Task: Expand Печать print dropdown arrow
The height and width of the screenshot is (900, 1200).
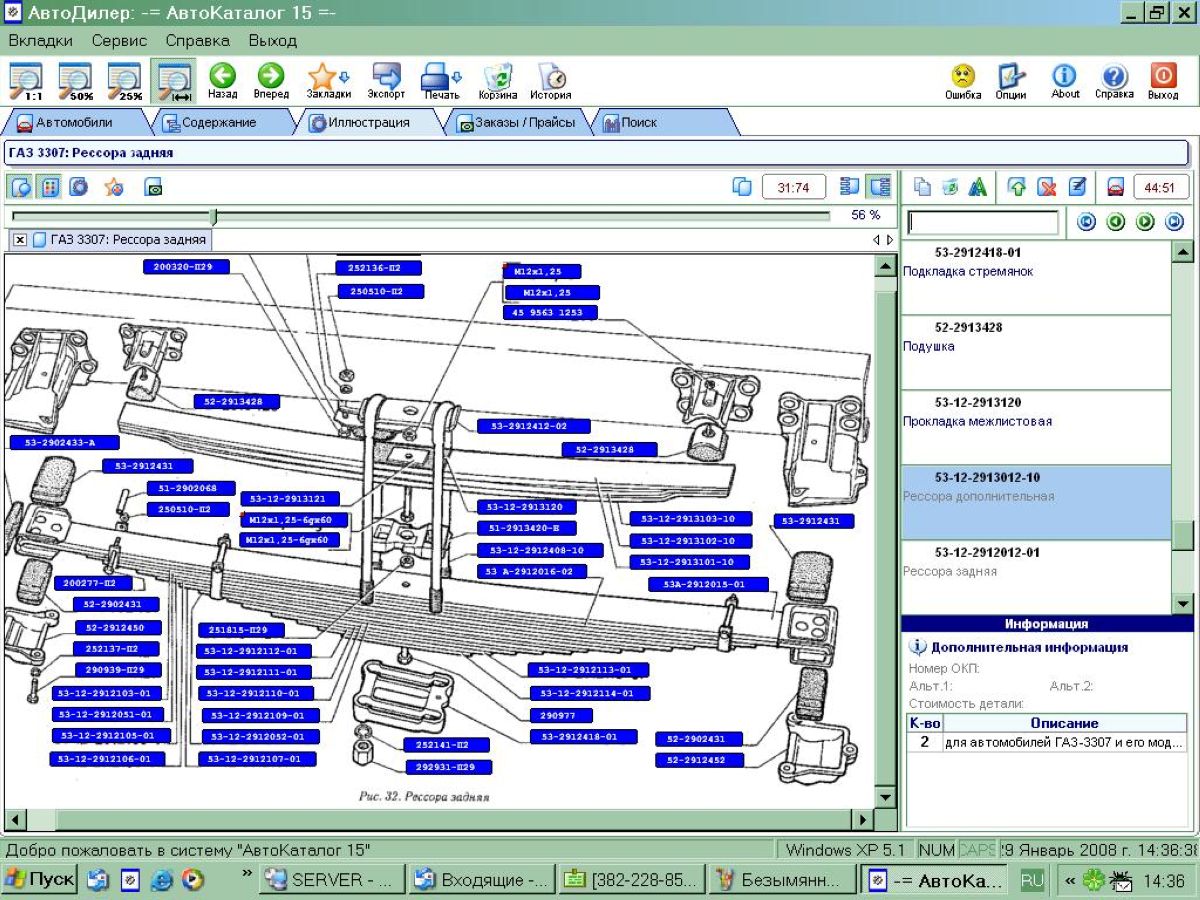Action: (458, 77)
